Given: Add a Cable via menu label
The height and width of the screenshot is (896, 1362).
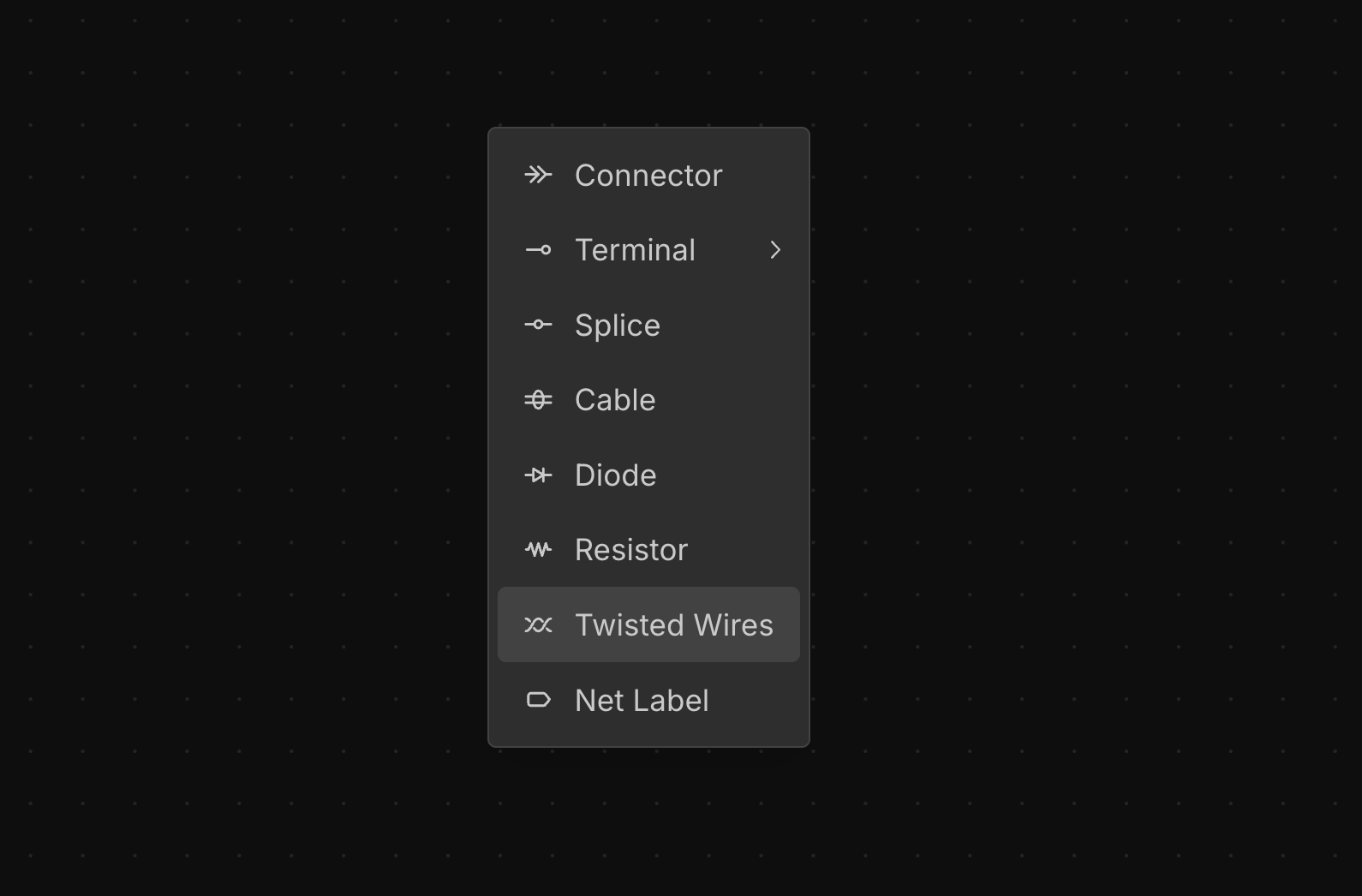Looking at the screenshot, I should 615,400.
